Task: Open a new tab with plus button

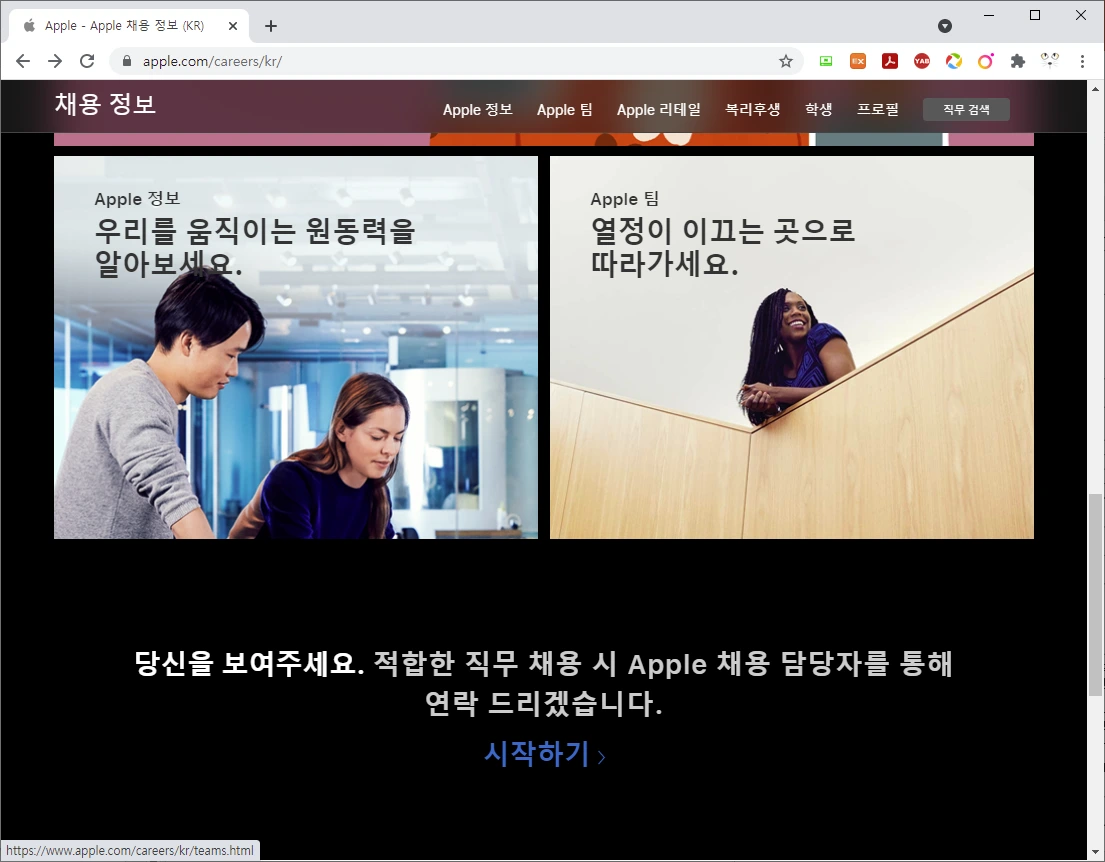Action: tap(271, 26)
